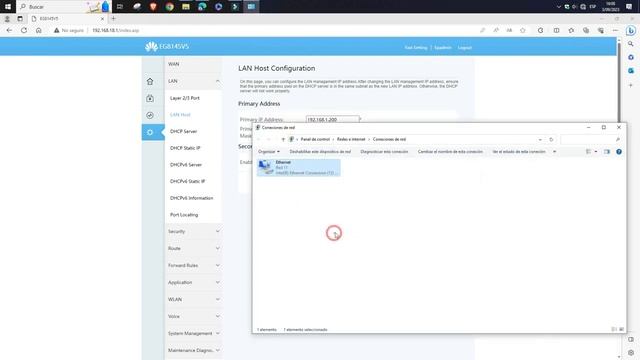
Task: Expand the Forward Rules menu
Action: pyautogui.click(x=193, y=265)
